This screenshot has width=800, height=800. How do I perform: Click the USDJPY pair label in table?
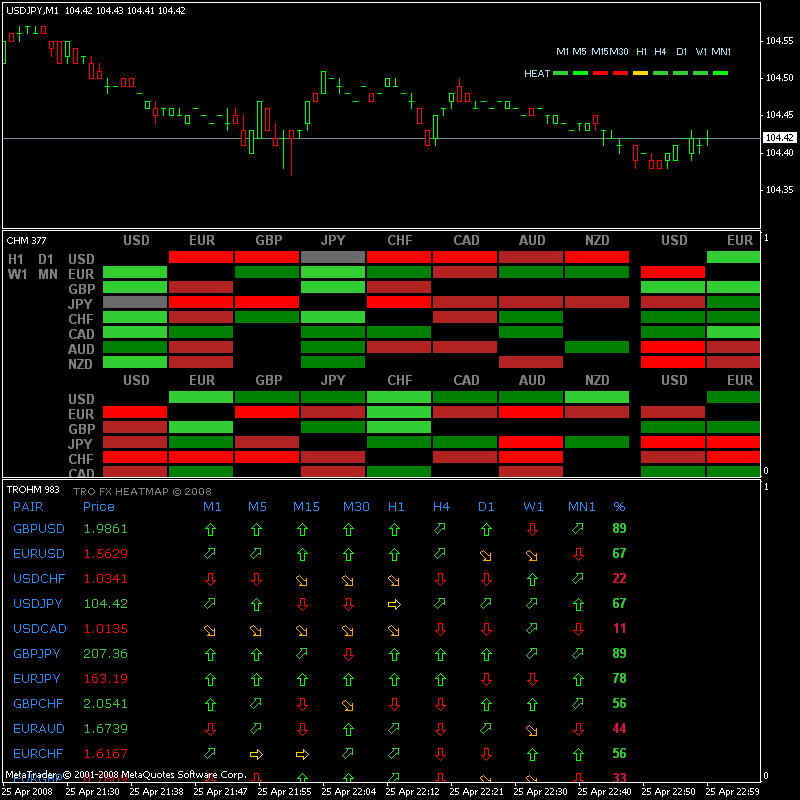point(37,604)
